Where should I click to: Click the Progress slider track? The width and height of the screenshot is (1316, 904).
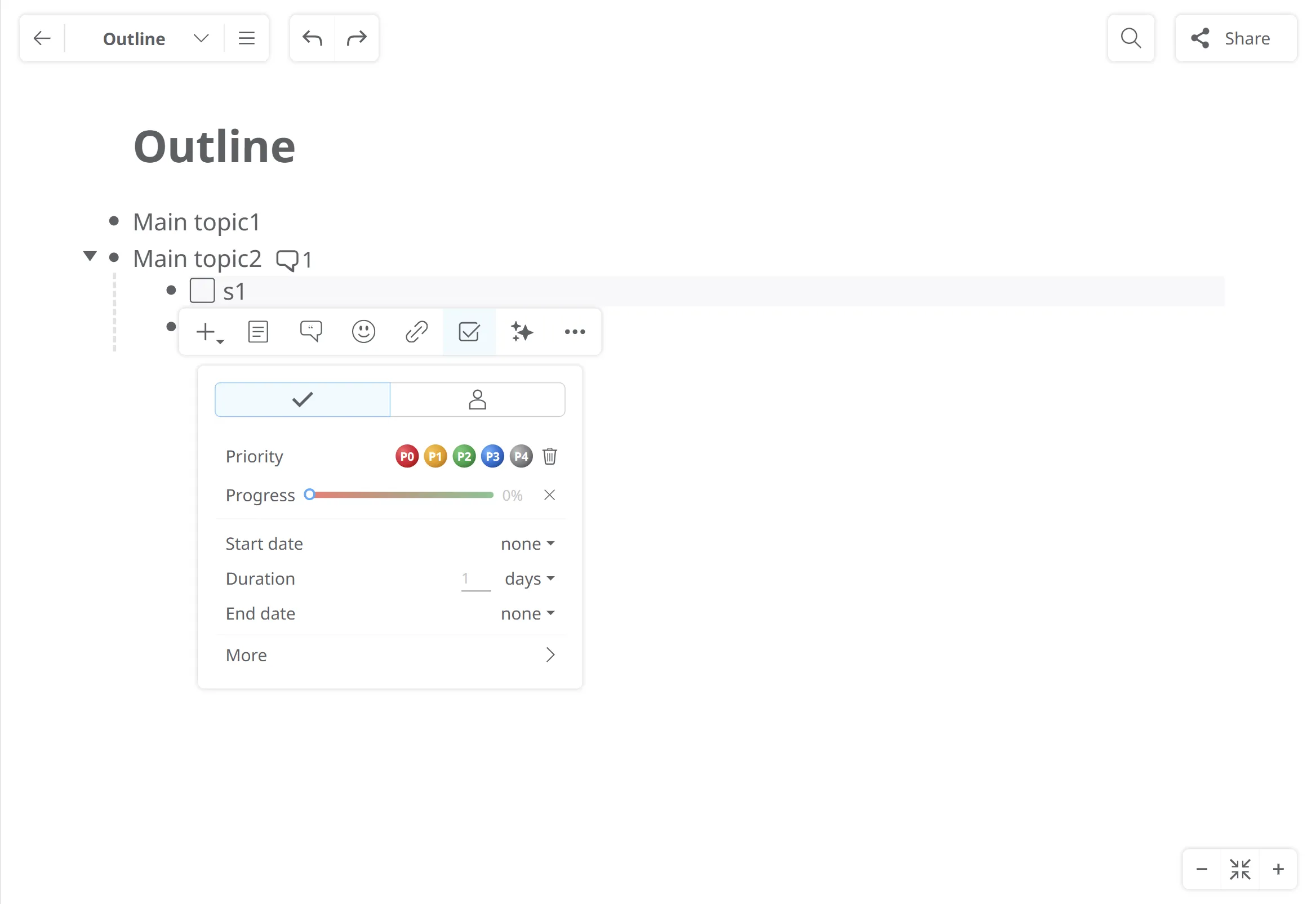403,495
